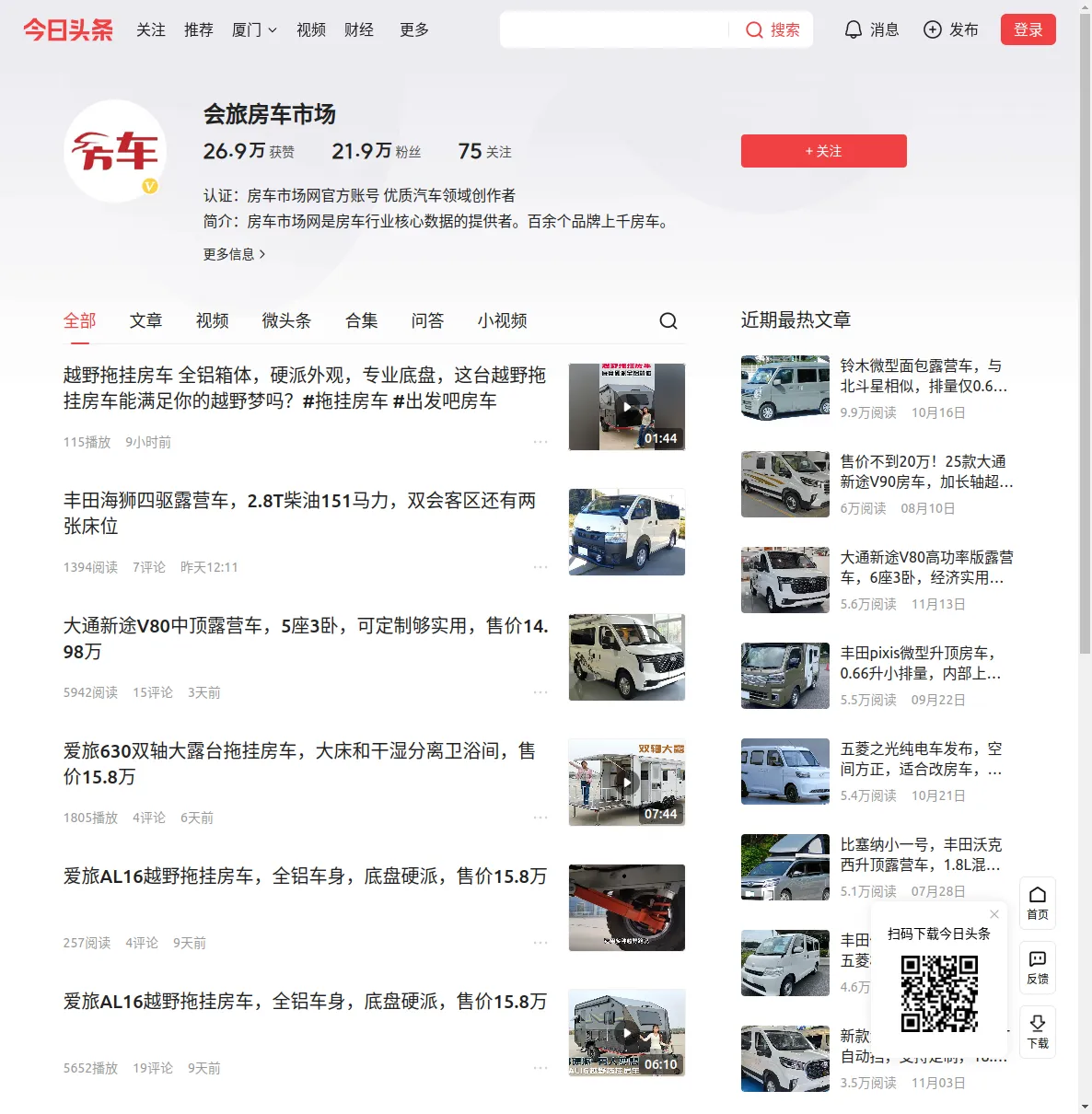Image resolution: width=1092 pixels, height=1114 pixels.
Task: Select the 全部 content tab
Action: click(x=80, y=320)
